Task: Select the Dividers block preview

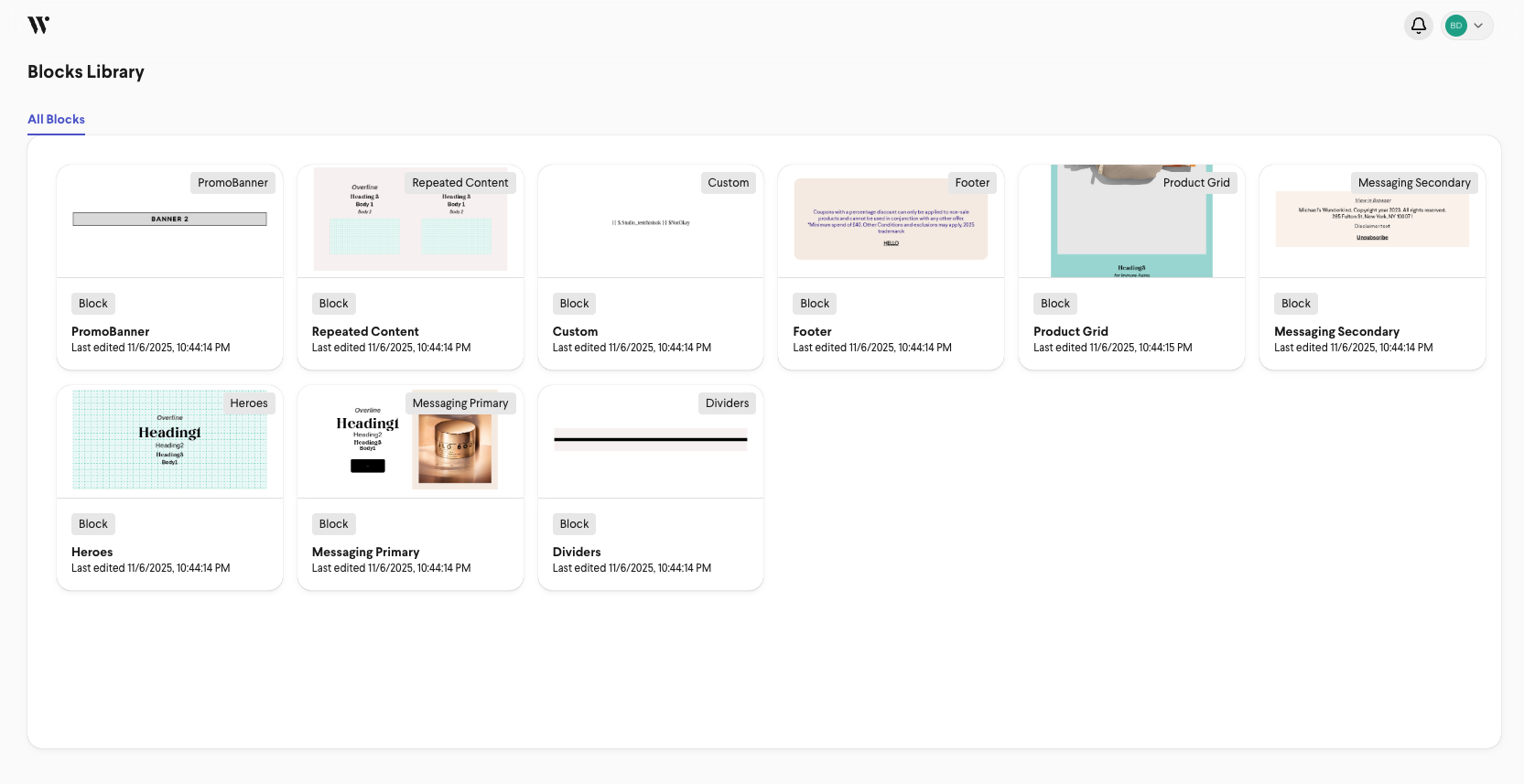Action: tap(651, 442)
